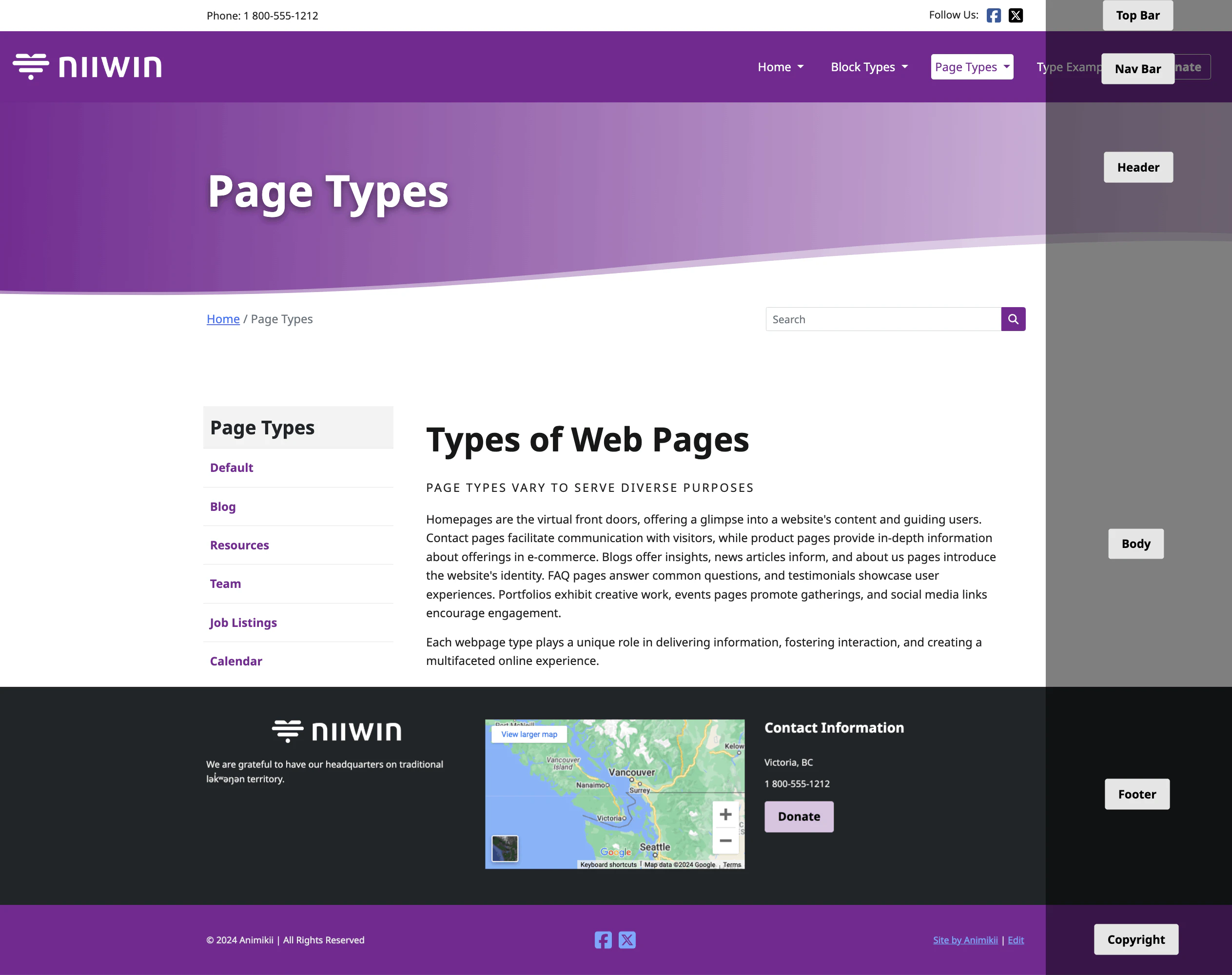Click the X (Twitter) icon in top bar
Image resolution: width=1232 pixels, height=975 pixels.
point(1015,16)
